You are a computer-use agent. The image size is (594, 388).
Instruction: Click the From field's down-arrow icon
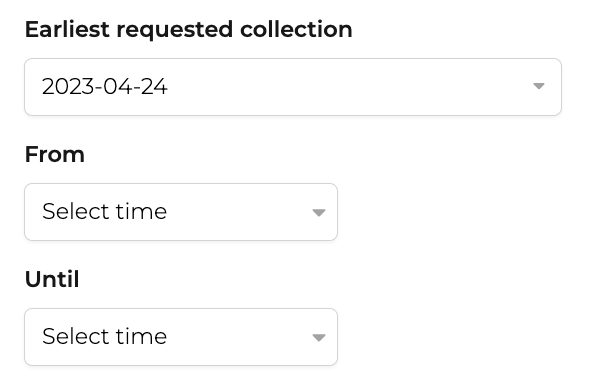[319, 213]
